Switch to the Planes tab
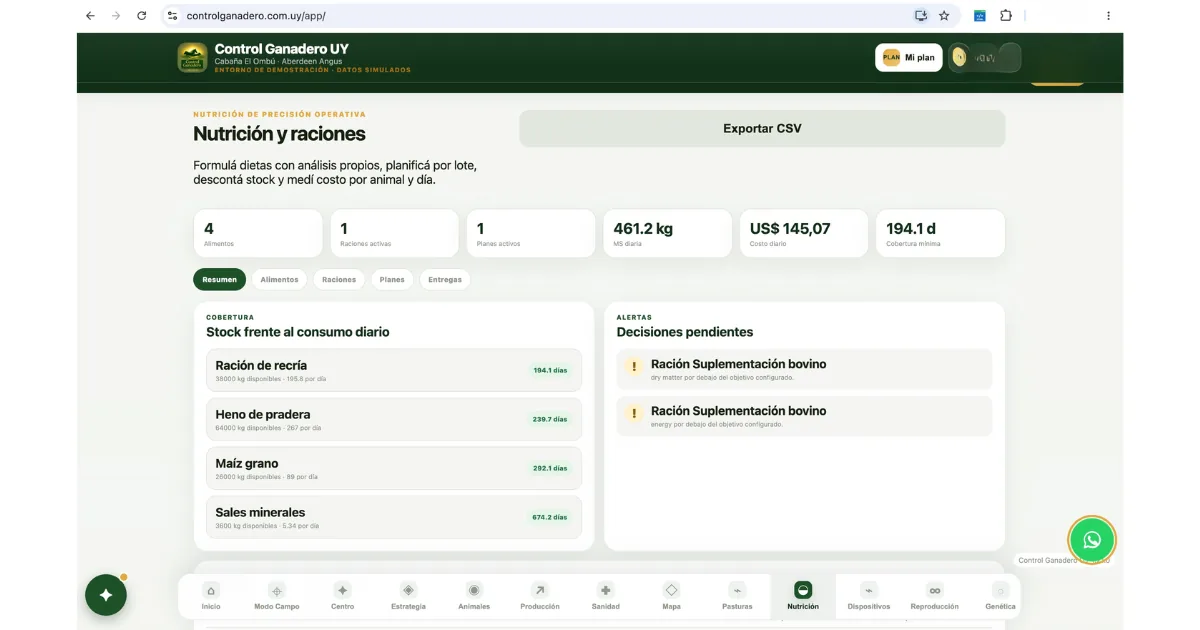Image resolution: width=1200 pixels, height=630 pixels. [392, 280]
